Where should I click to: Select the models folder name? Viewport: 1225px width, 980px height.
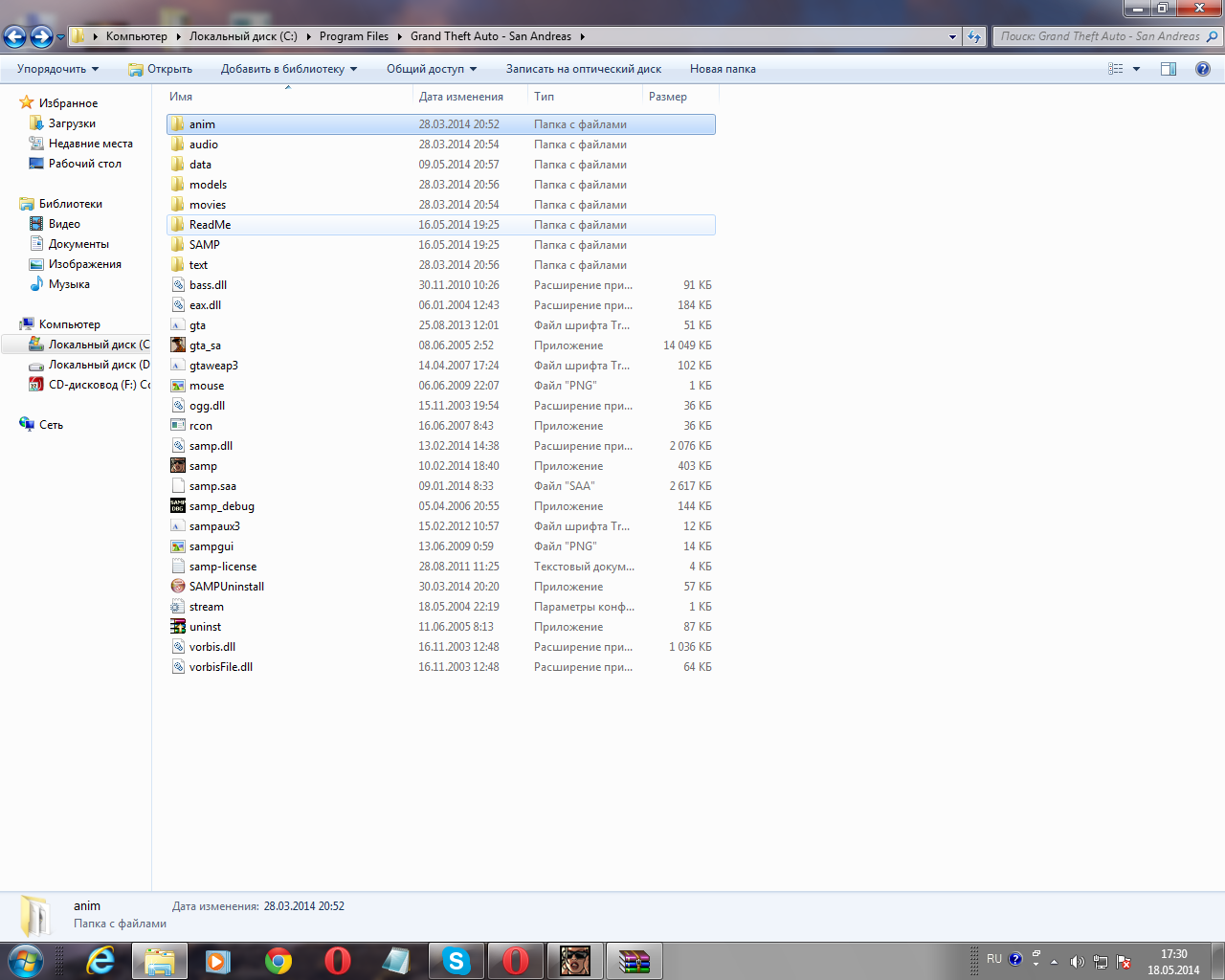coord(208,185)
